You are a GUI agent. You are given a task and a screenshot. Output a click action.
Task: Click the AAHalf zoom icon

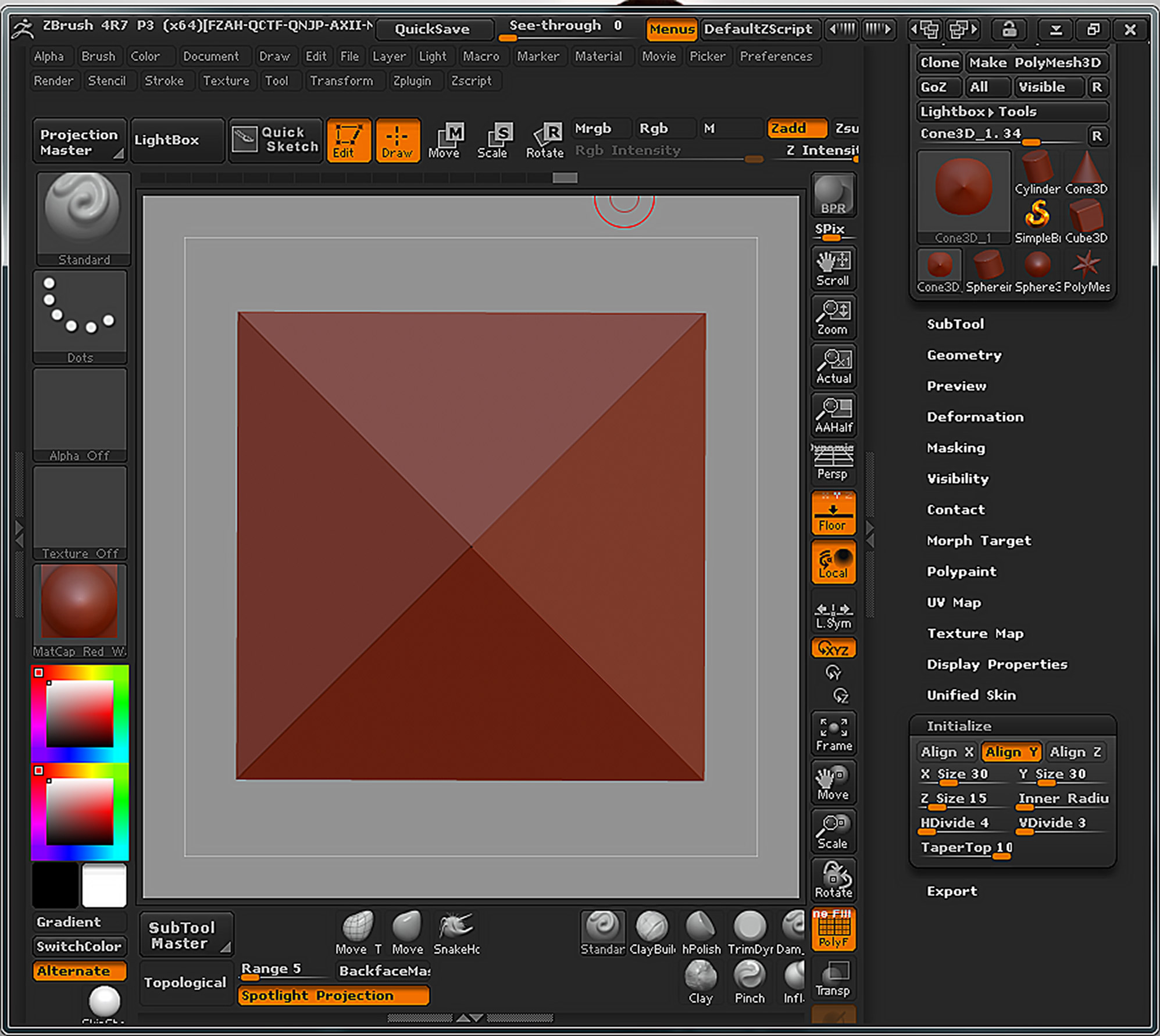[833, 415]
